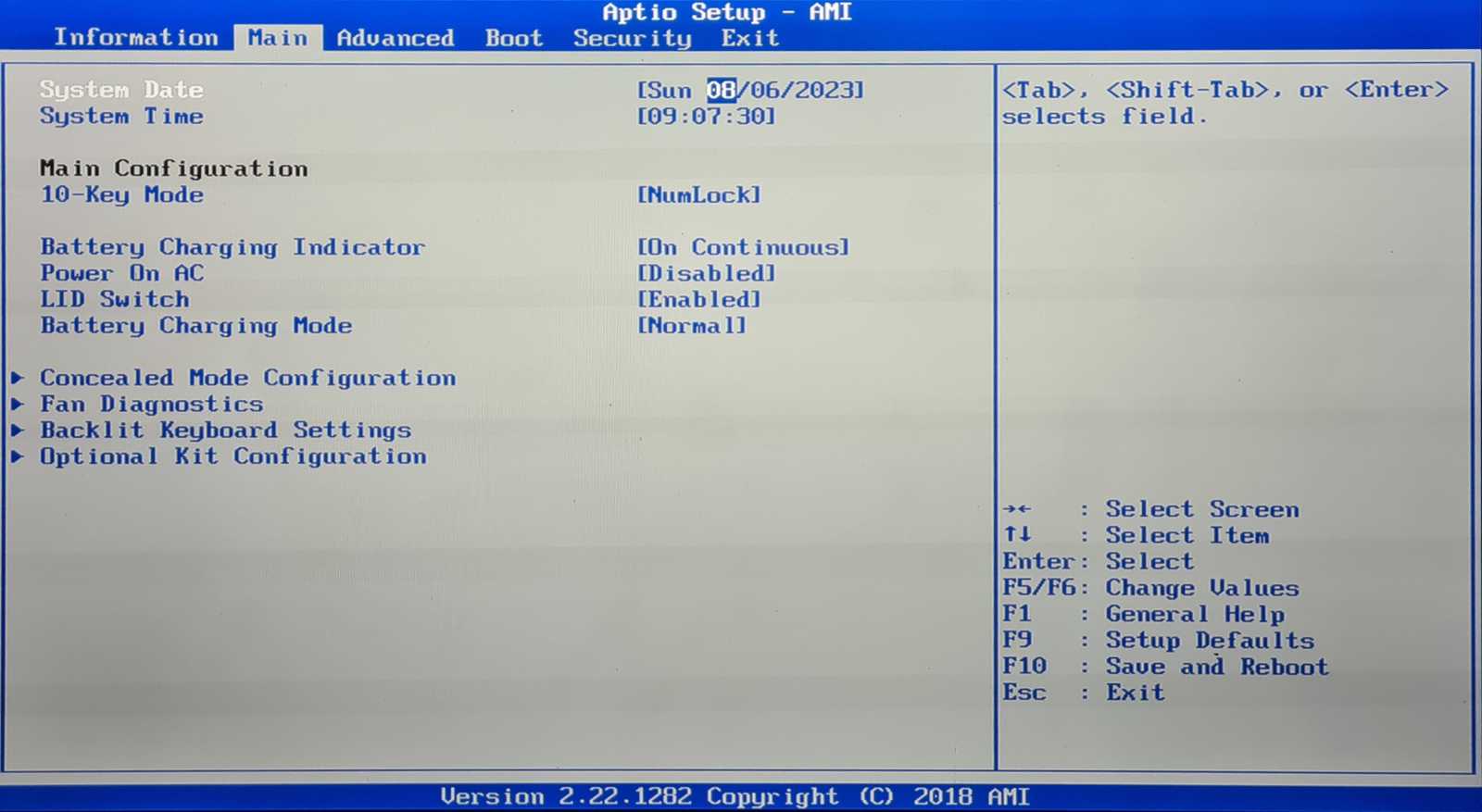
Task: Click the arrow beside Concealed Mode Configuration
Action: pyautogui.click(x=18, y=378)
